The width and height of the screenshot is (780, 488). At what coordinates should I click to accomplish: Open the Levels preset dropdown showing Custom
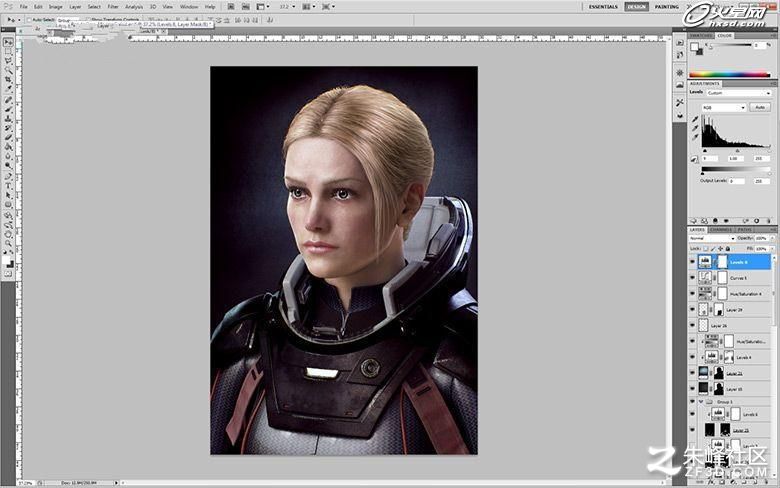(738, 93)
